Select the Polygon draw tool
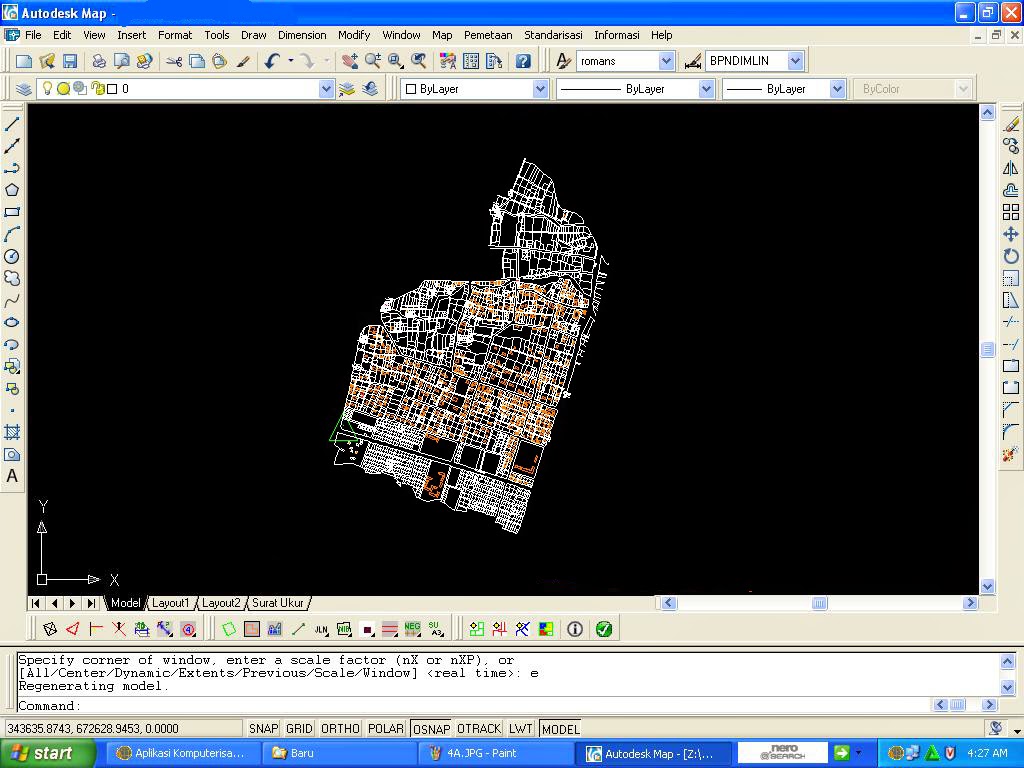This screenshot has width=1024, height=768. click(x=12, y=190)
